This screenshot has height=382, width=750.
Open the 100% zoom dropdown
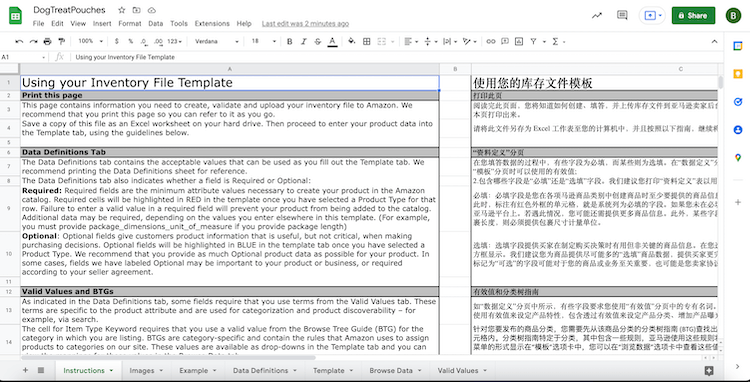point(89,42)
